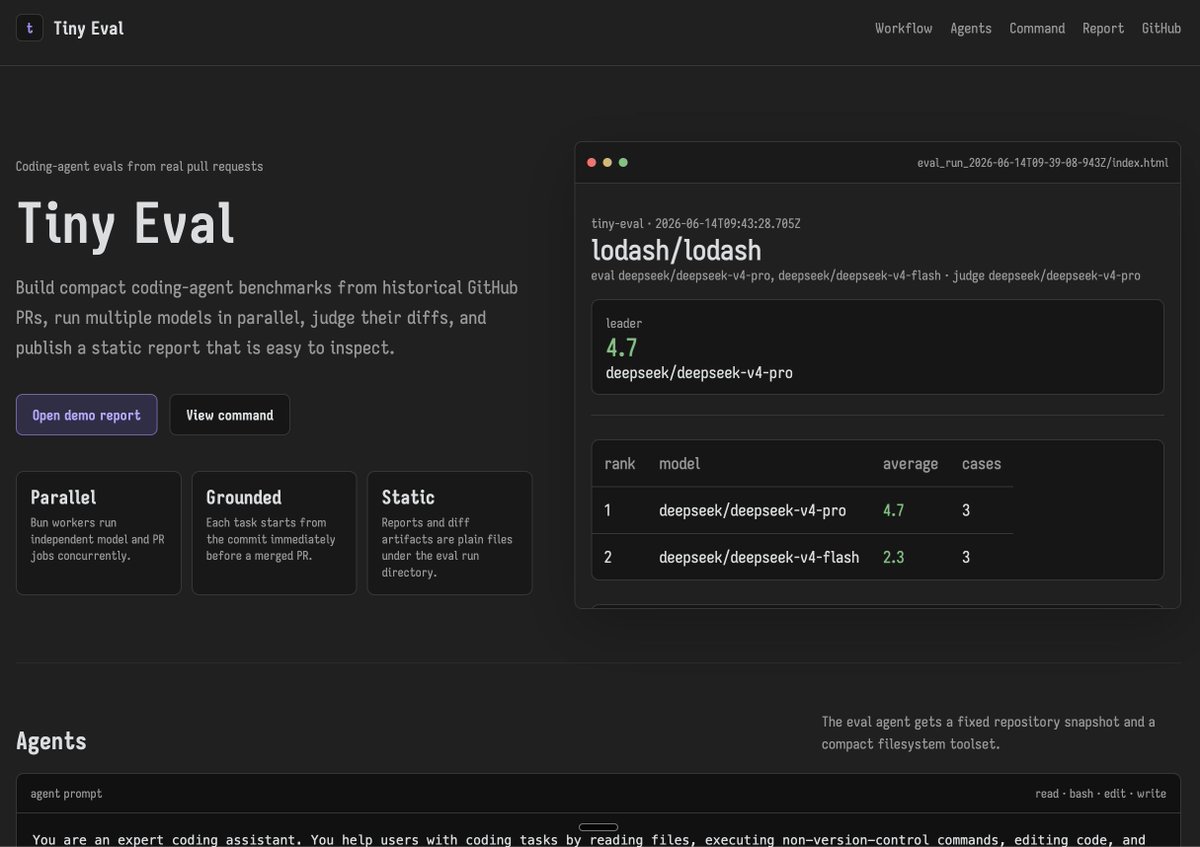Click 'Coding-agent evals from real pull requests' tagline
This screenshot has height=847, width=1200.
139,166
